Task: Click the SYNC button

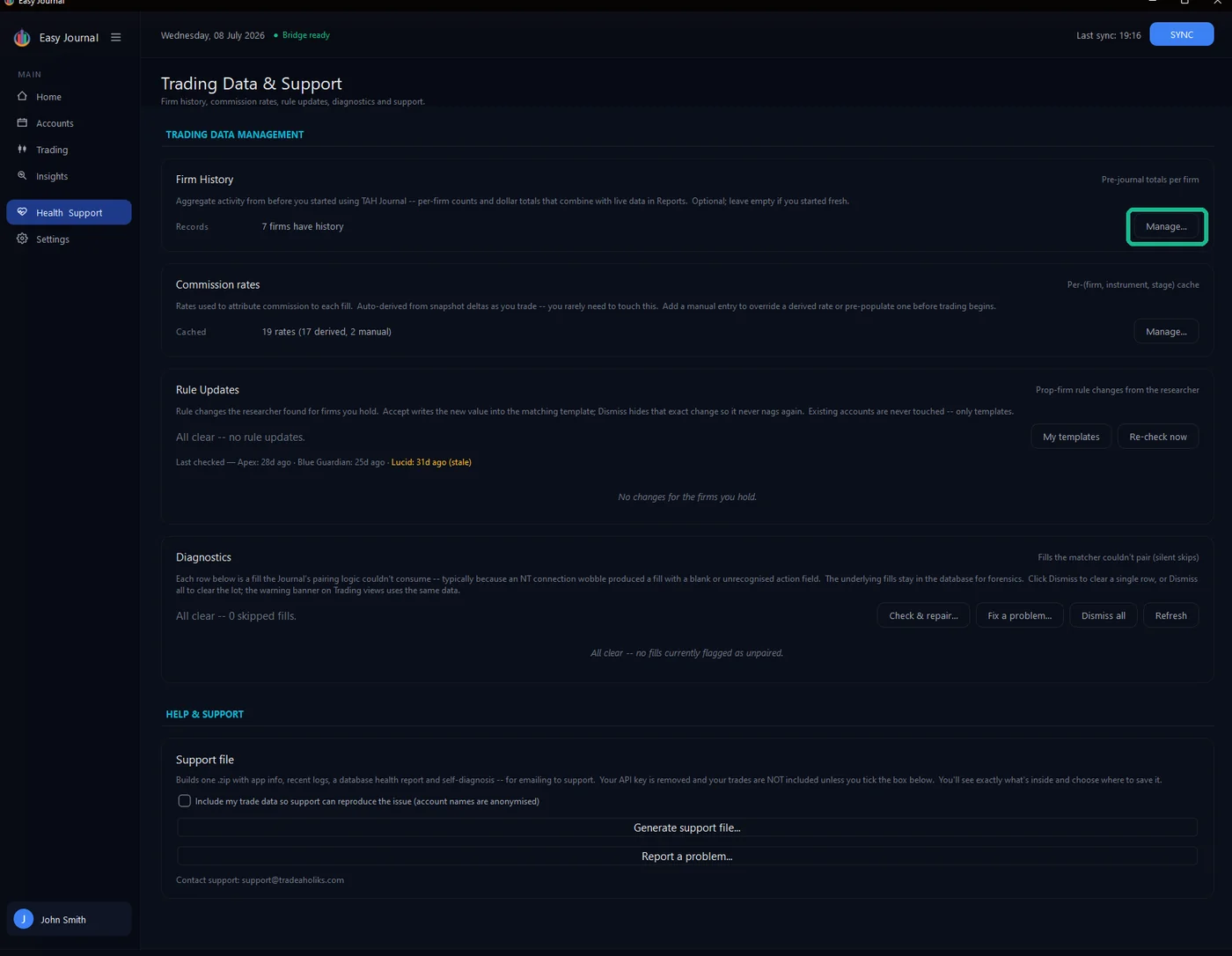Action: pyautogui.click(x=1181, y=35)
